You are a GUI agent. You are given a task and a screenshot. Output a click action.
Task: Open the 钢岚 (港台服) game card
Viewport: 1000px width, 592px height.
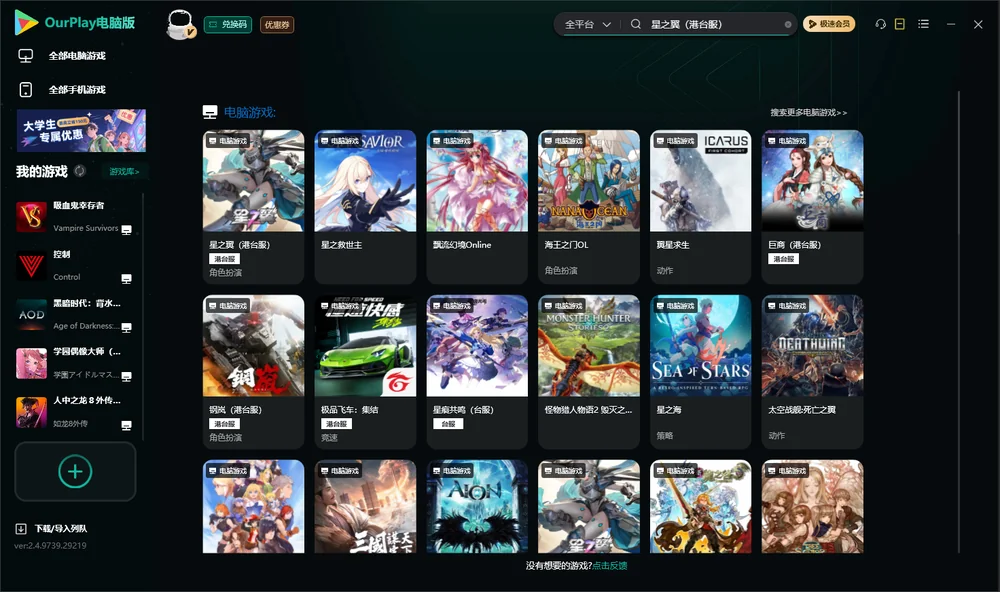pos(253,371)
